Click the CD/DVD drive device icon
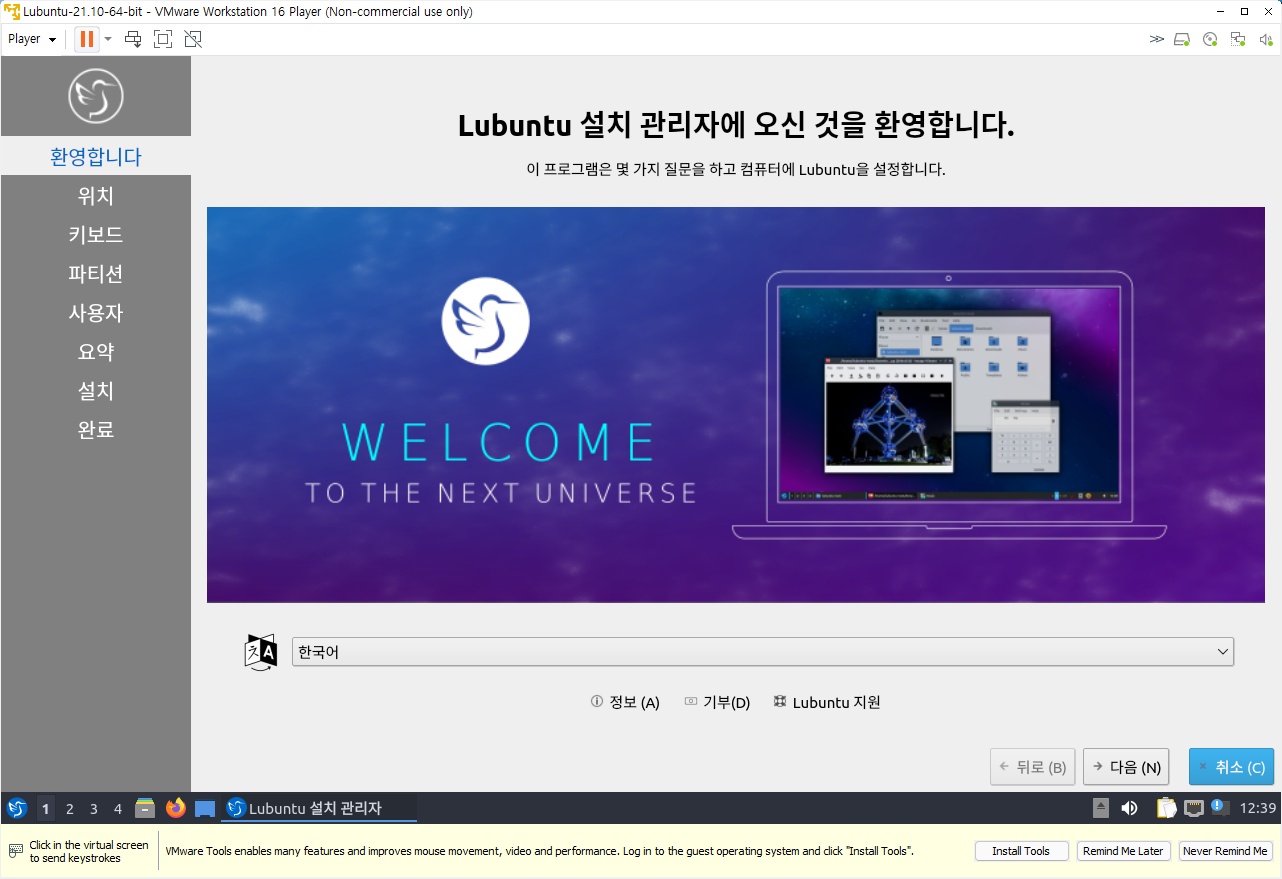 click(1210, 39)
